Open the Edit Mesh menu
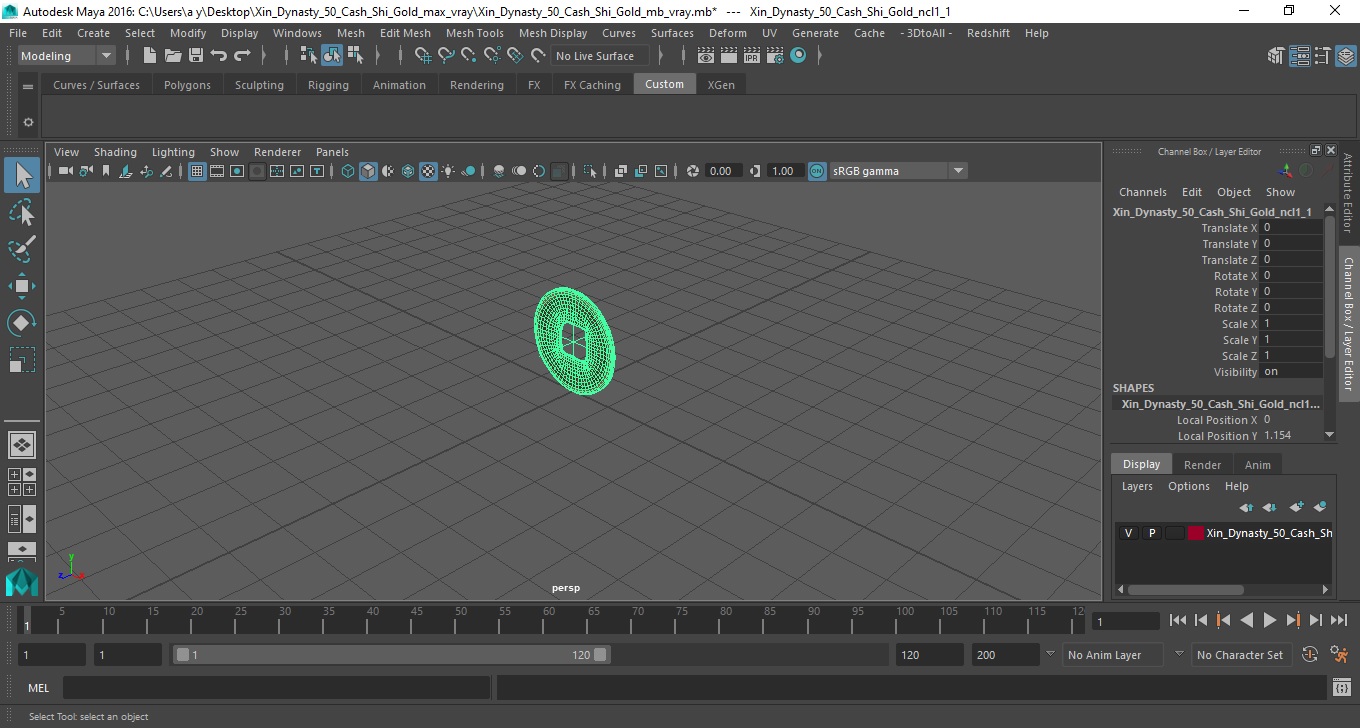The image size is (1360, 728). coord(405,33)
